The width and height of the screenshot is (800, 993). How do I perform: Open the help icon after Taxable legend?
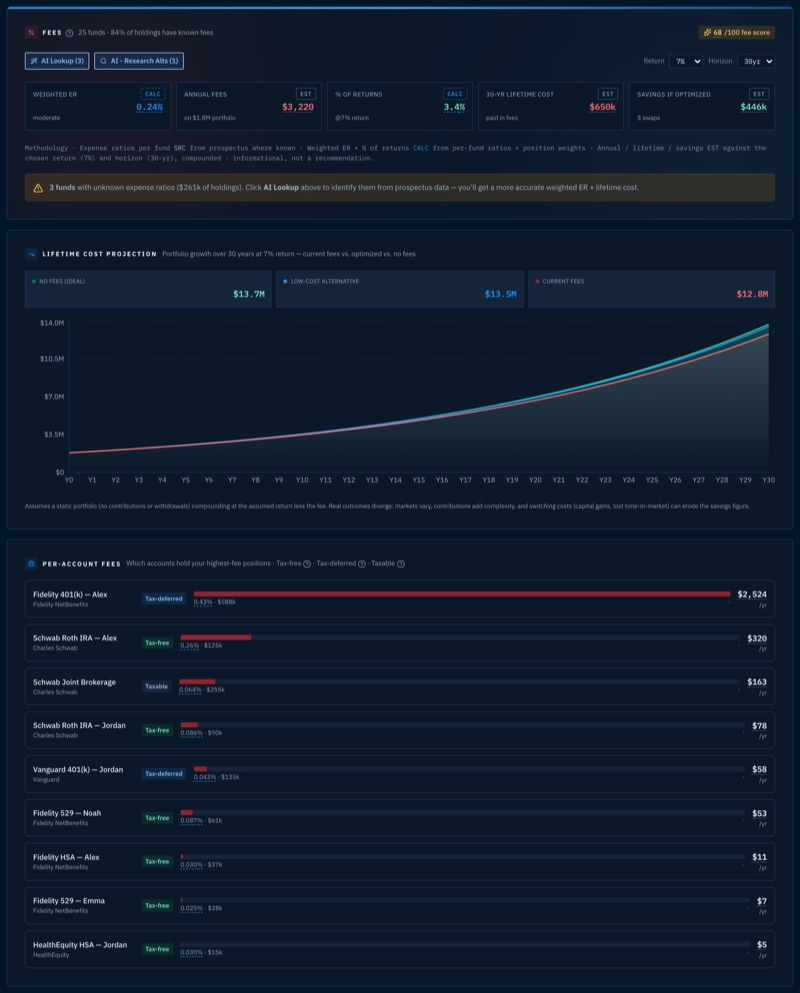point(401,564)
